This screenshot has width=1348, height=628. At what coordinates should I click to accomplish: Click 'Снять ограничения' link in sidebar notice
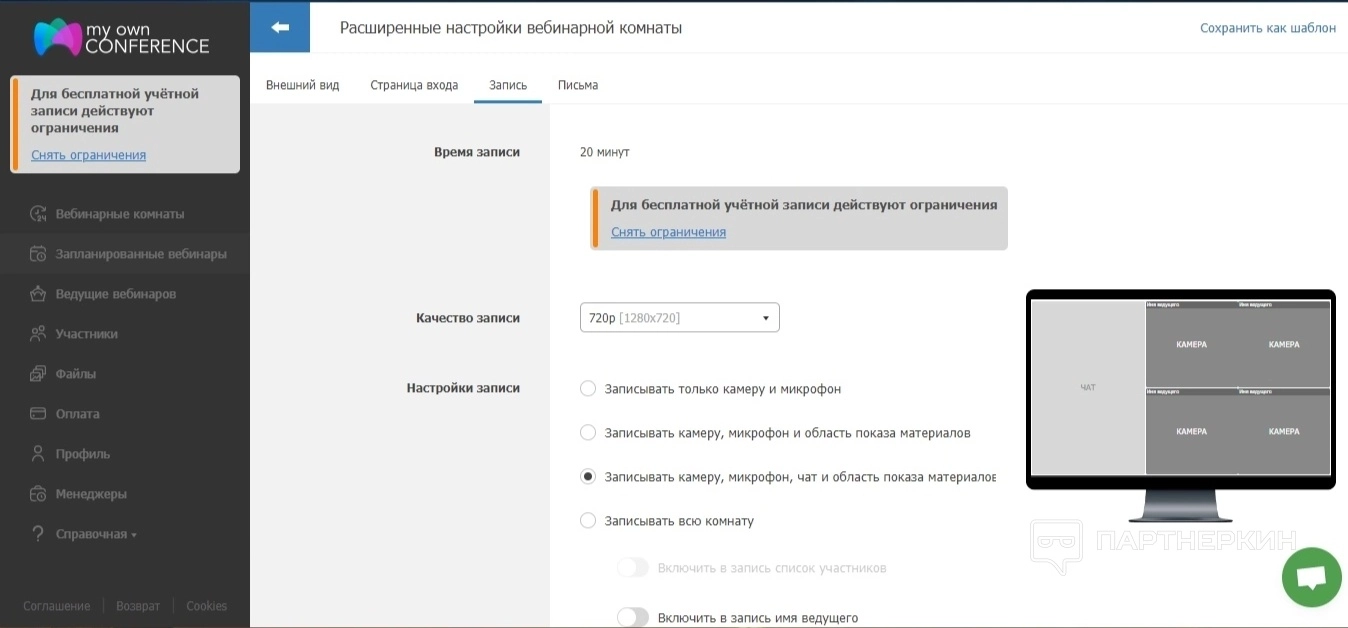pos(88,155)
